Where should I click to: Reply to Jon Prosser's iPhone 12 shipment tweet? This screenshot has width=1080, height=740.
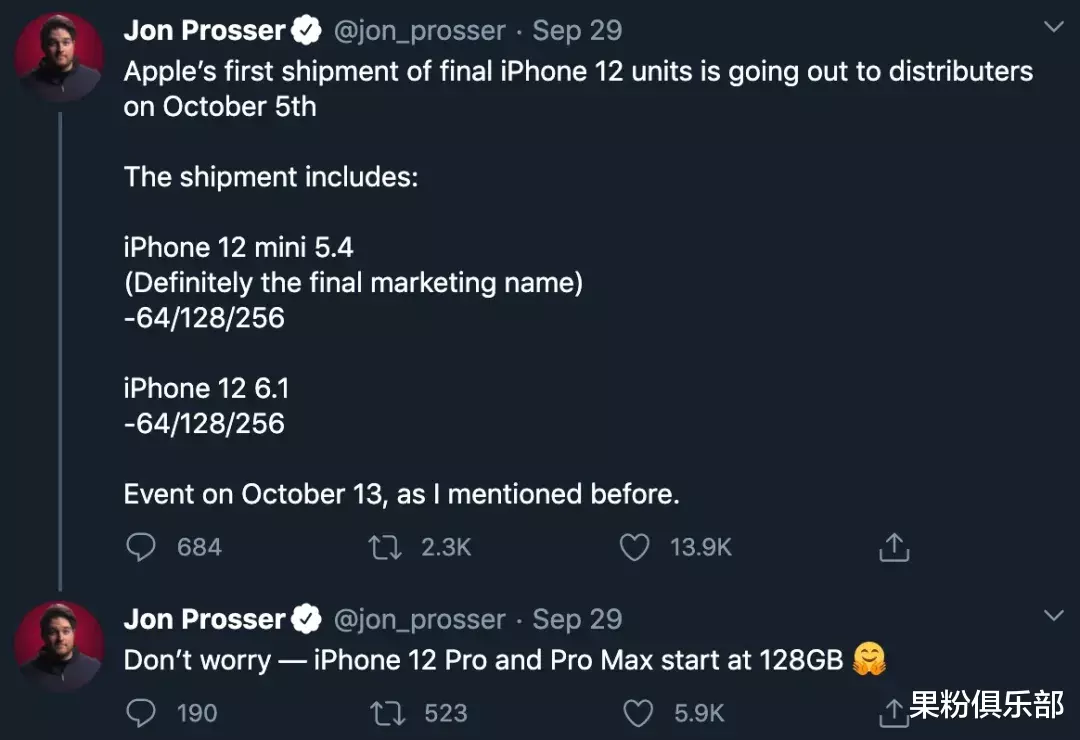click(x=141, y=547)
